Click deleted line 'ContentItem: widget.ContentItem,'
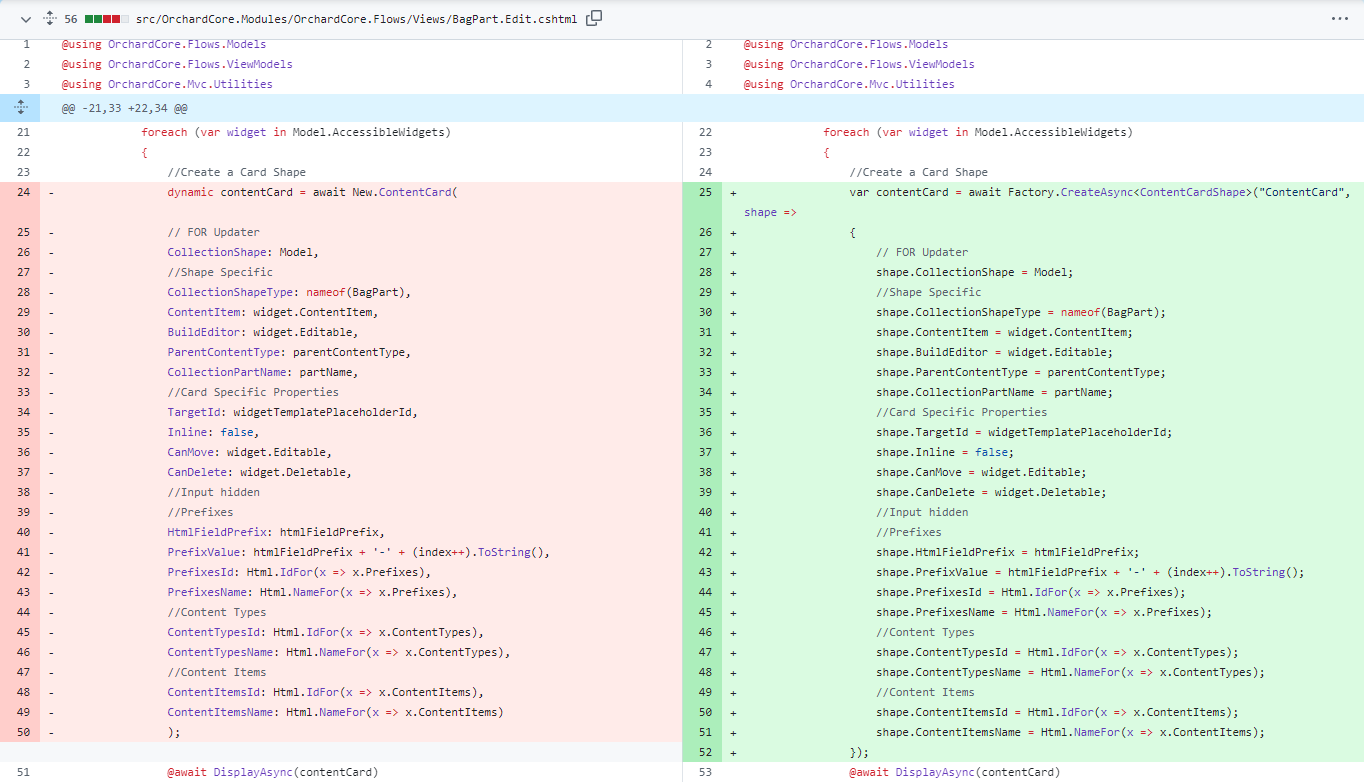The width and height of the screenshot is (1364, 782). (272, 312)
